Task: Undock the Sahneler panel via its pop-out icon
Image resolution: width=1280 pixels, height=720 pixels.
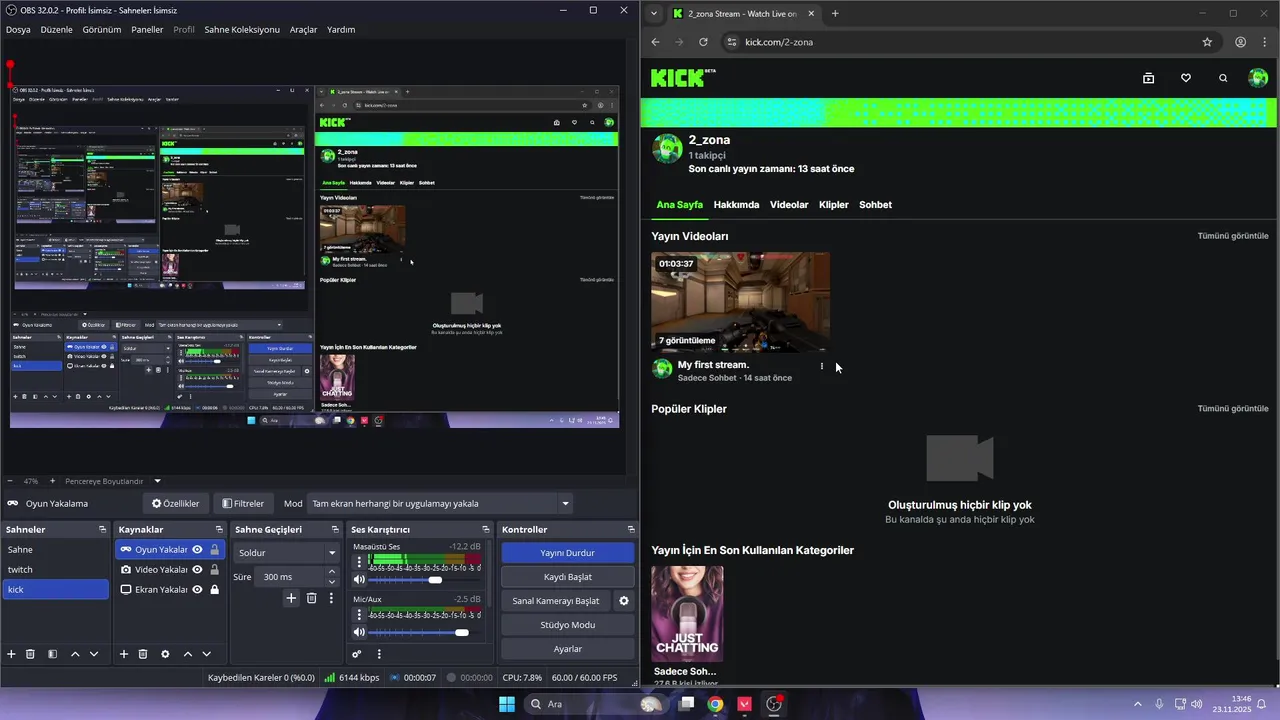Action: coord(102,529)
